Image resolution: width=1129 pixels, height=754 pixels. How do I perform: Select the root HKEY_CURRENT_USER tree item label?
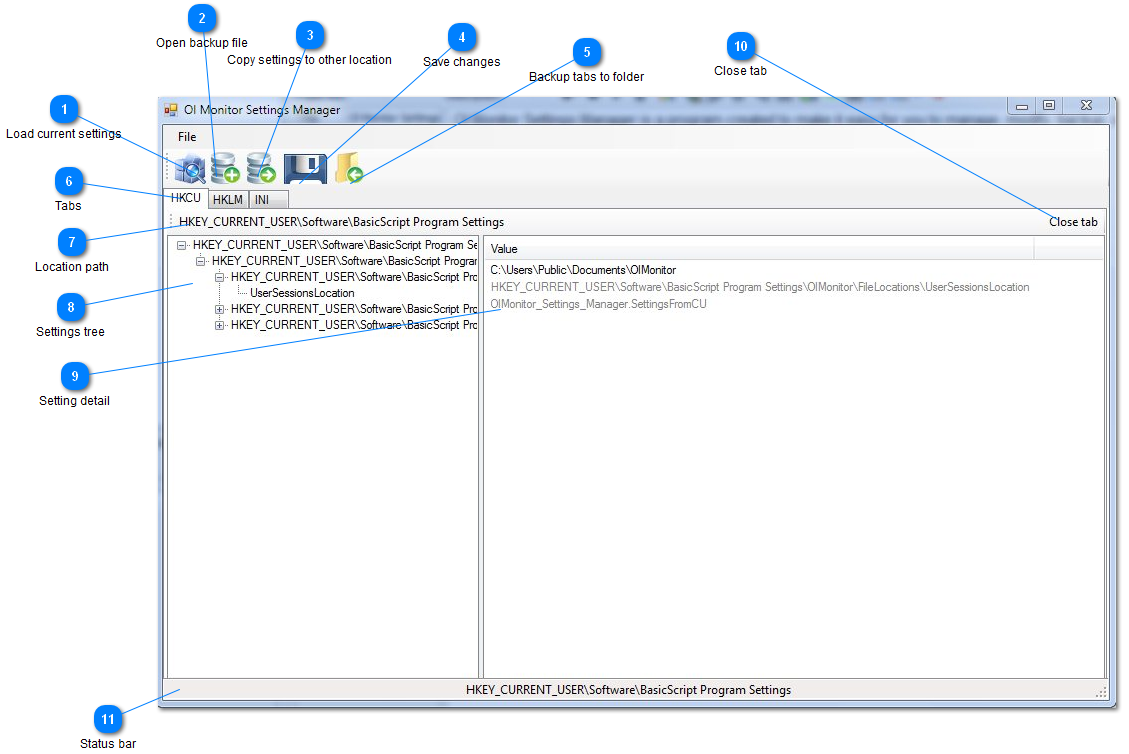click(x=335, y=245)
